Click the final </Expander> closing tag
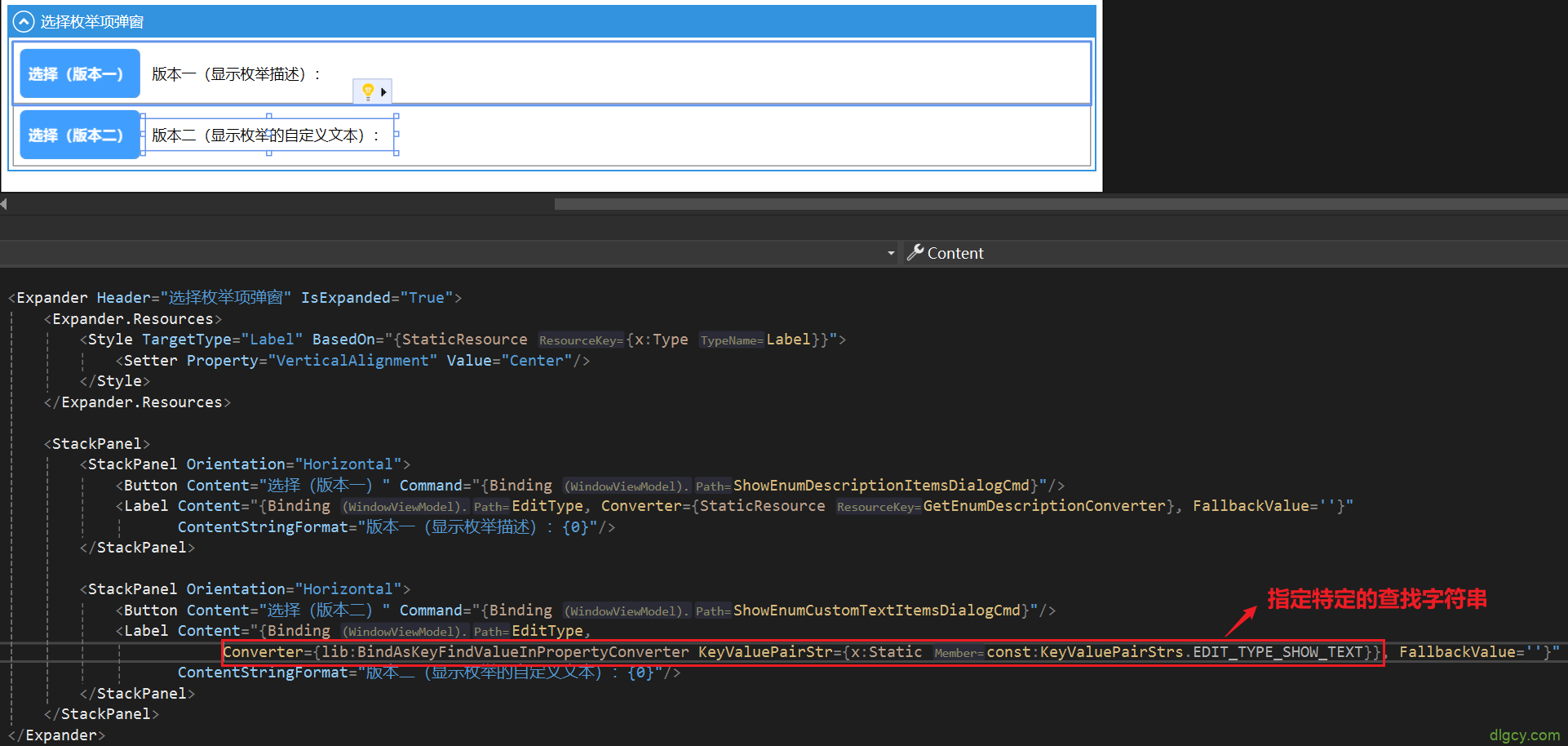Screen dimensions: 1568x746 tap(56, 735)
